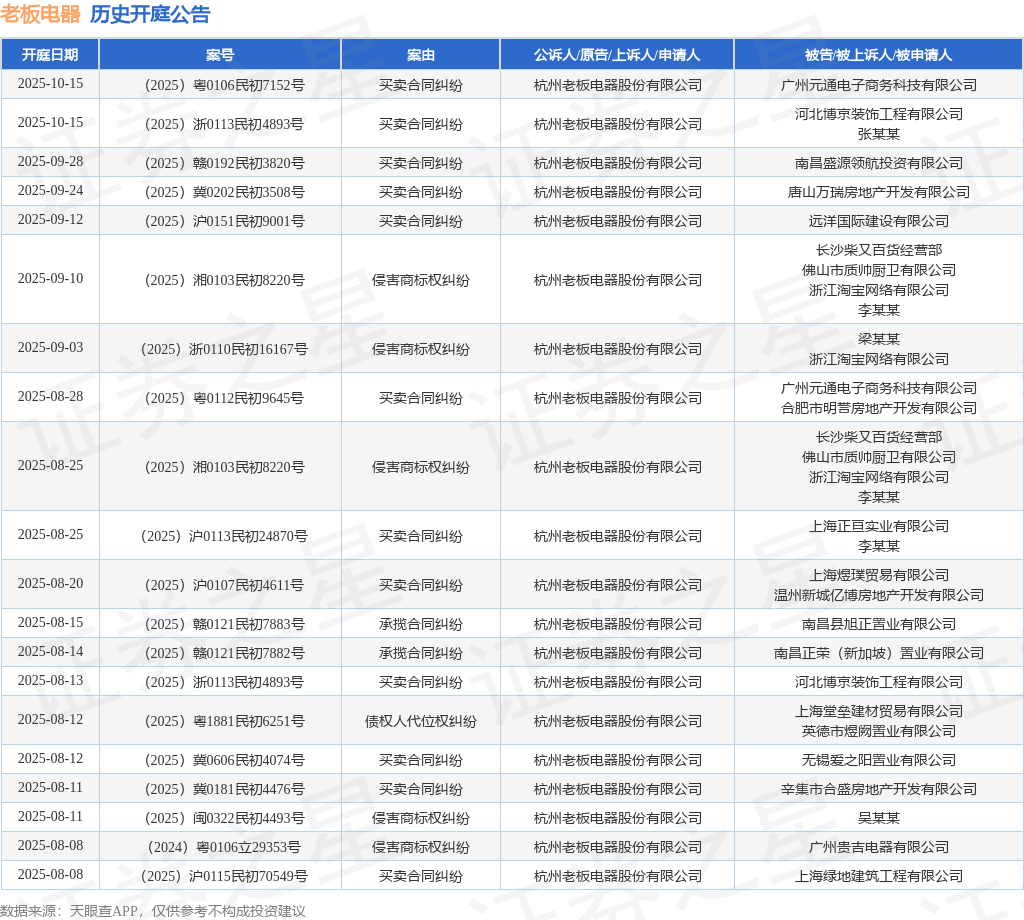1024x920 pixels.
Task: Click defendant 南昌正荣（新加坡）置业有限公司
Action: pos(879,653)
